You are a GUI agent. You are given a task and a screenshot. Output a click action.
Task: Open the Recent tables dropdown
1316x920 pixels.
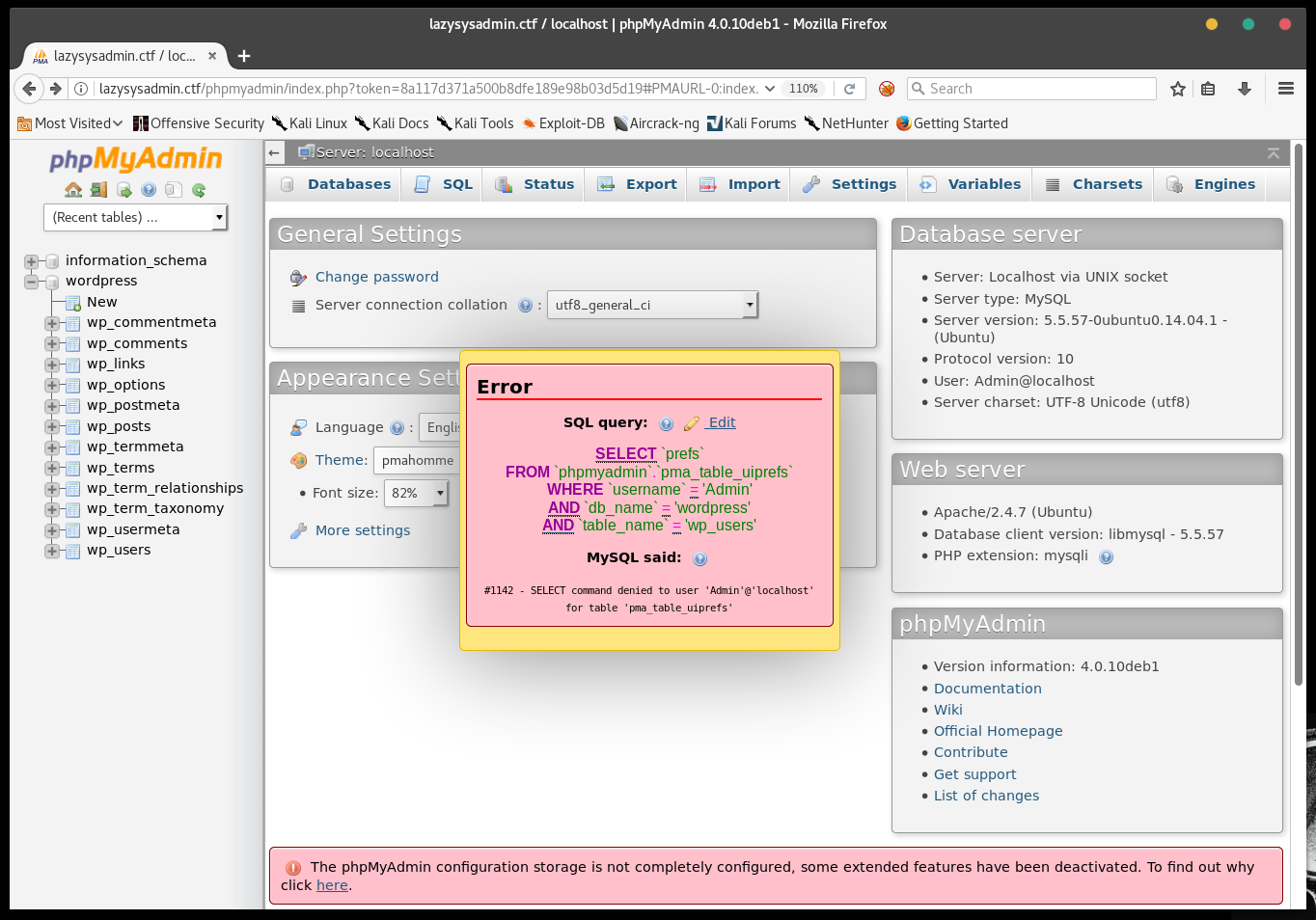135,218
